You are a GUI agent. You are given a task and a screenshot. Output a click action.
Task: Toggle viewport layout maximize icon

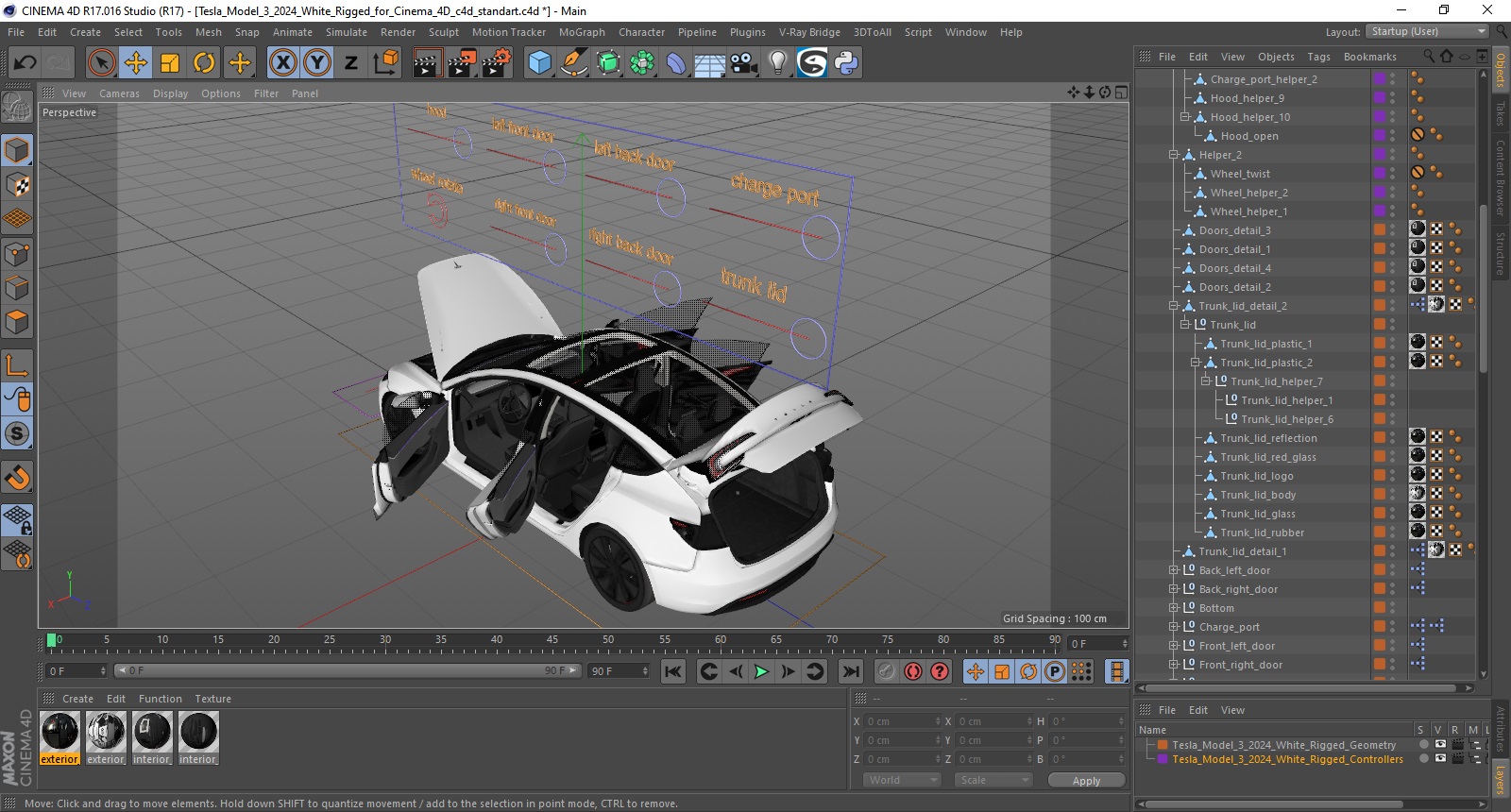[x=1121, y=93]
